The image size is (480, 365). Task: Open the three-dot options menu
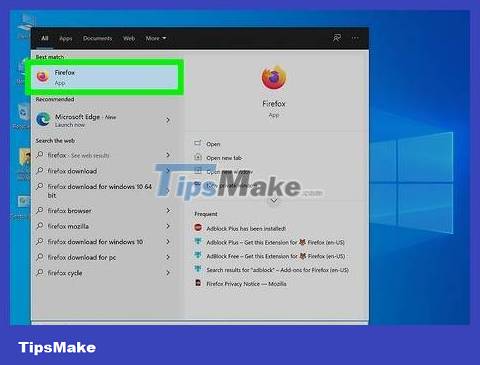pos(355,38)
